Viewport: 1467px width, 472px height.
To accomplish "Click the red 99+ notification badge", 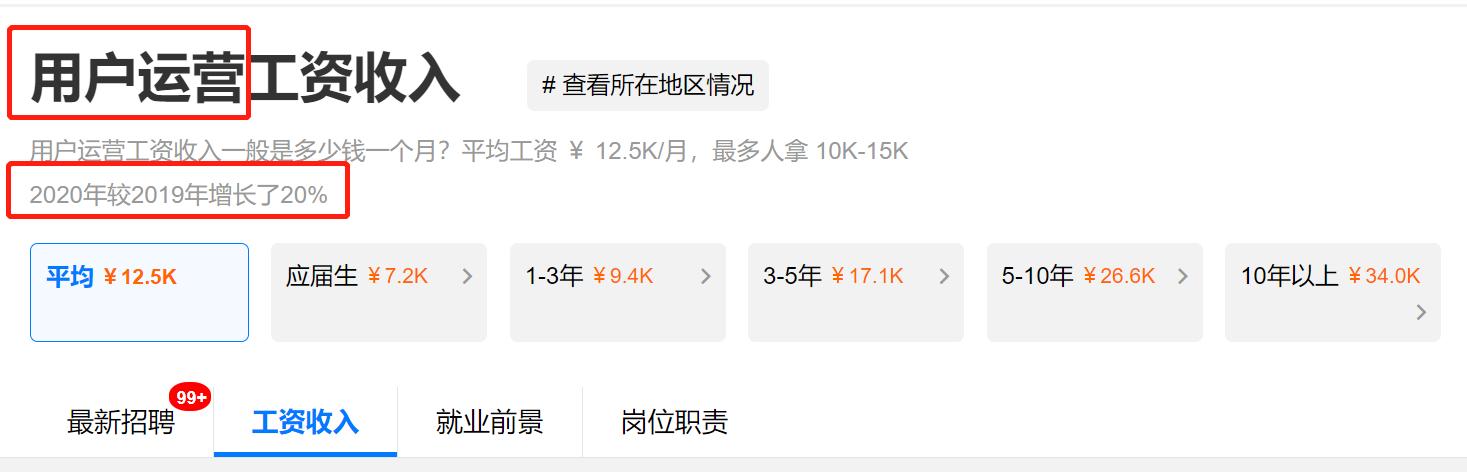I will (x=189, y=397).
